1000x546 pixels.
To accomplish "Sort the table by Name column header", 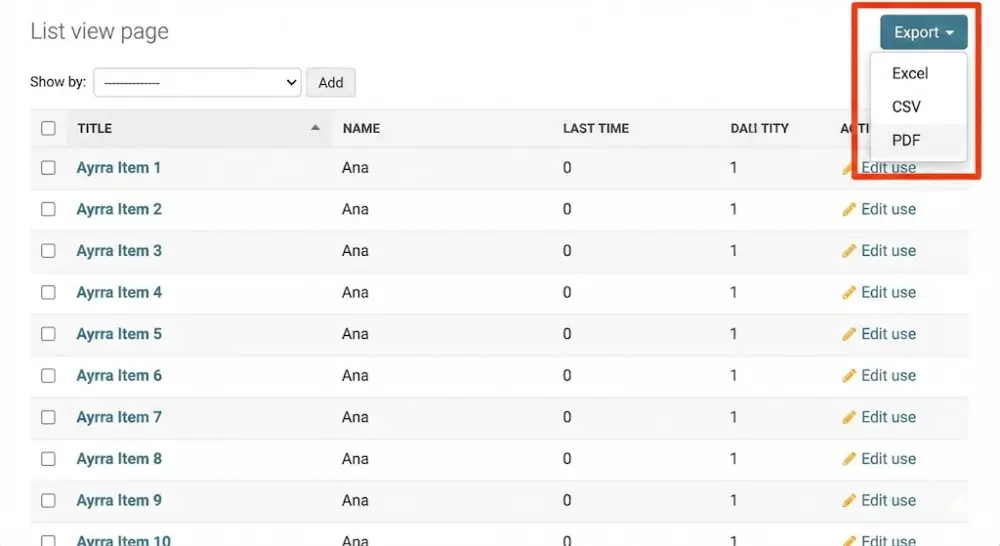I will pyautogui.click(x=361, y=128).
